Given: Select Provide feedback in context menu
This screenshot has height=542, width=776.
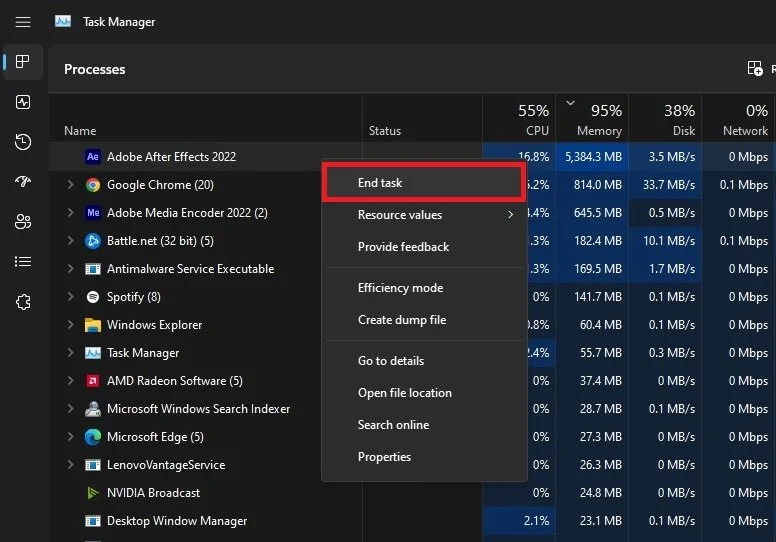Looking at the screenshot, I should 424,247.
